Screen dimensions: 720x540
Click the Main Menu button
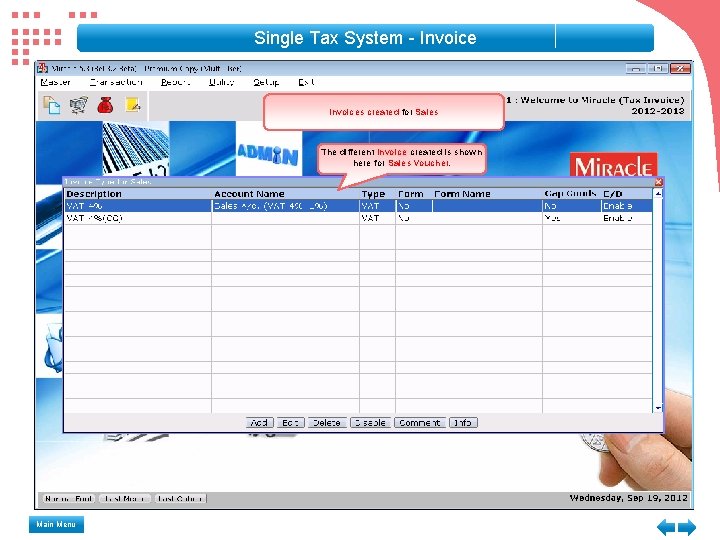[56, 524]
